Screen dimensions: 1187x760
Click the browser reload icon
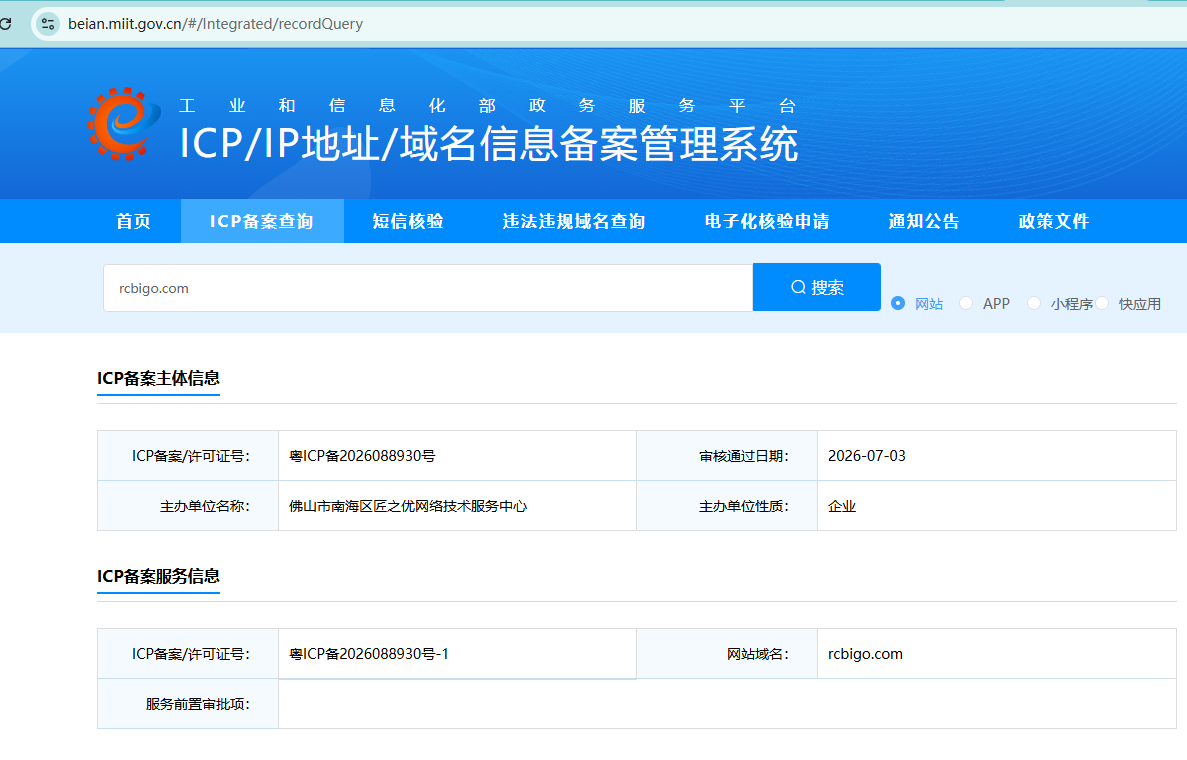pyautogui.click(x=5, y=23)
